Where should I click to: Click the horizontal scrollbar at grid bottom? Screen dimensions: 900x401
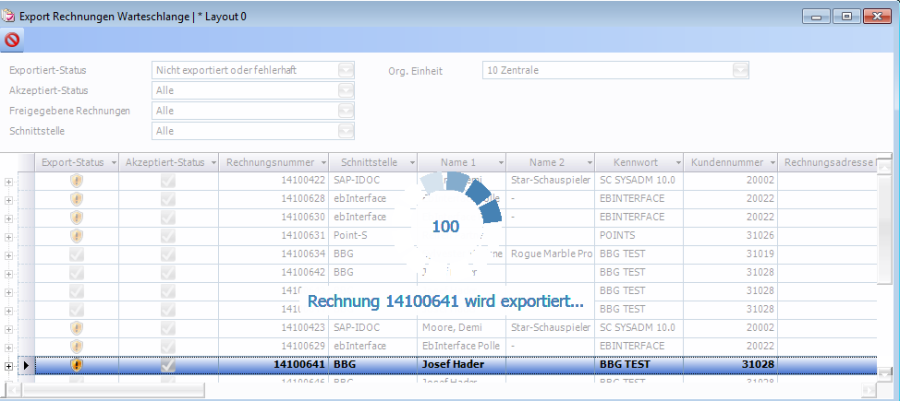pos(120,389)
